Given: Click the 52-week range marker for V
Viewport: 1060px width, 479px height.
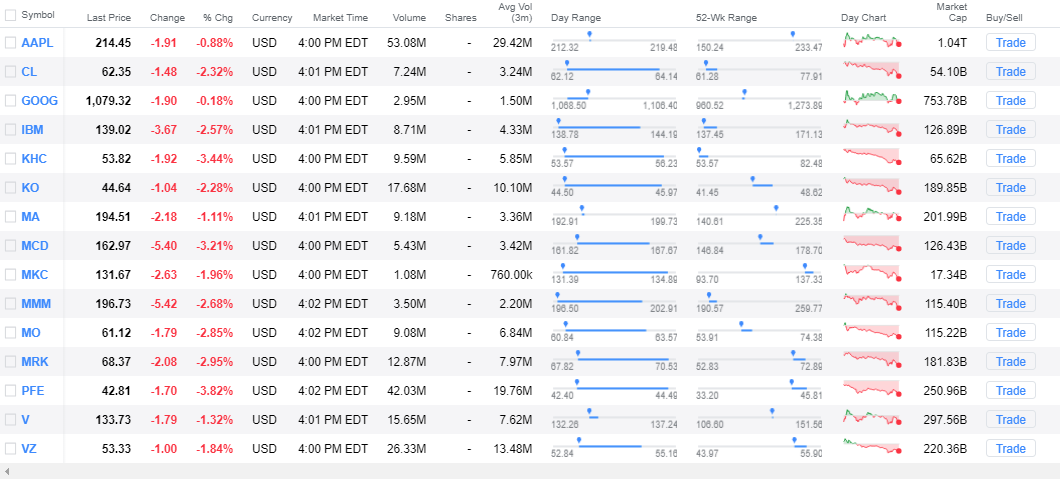Looking at the screenshot, I should pos(771,412).
